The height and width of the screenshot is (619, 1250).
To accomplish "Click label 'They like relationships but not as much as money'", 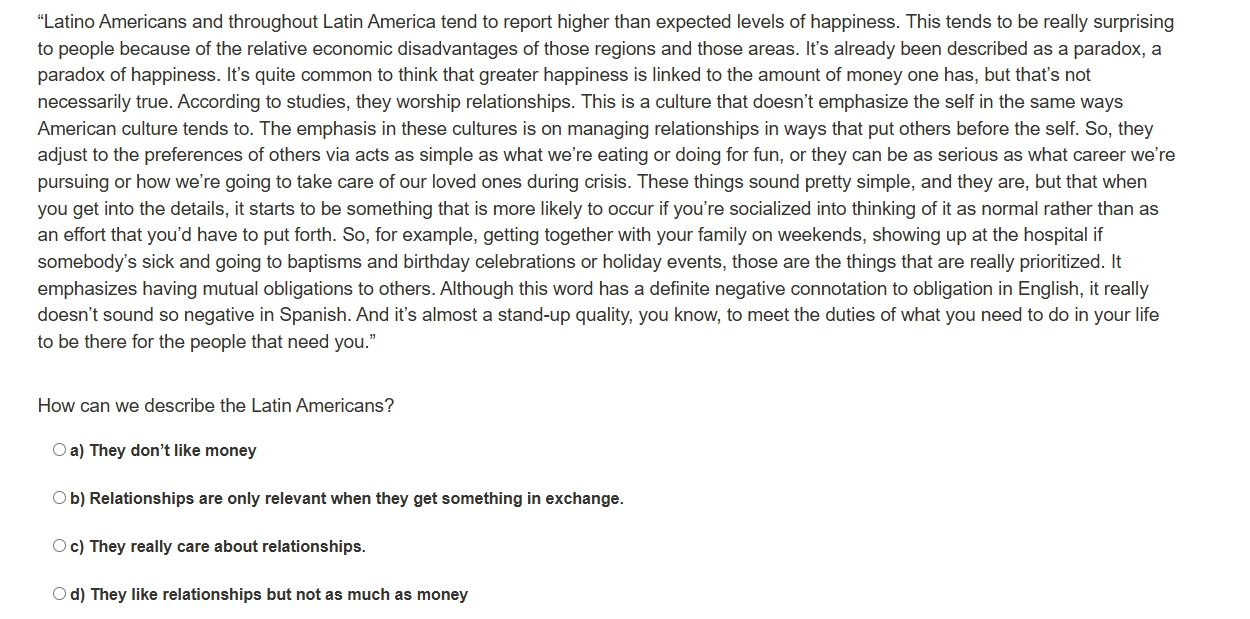I will pyautogui.click(x=279, y=595).
